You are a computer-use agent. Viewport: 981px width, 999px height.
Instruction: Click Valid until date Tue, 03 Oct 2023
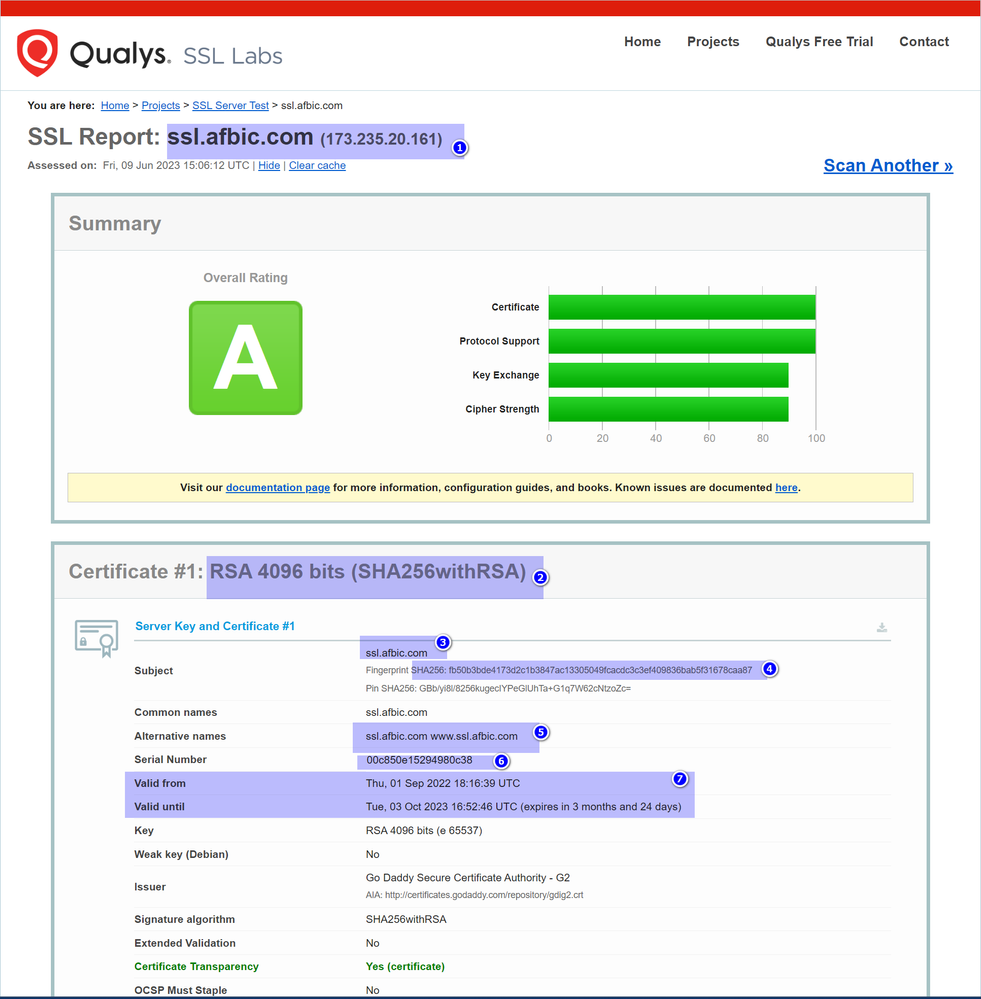pyautogui.click(x=524, y=807)
